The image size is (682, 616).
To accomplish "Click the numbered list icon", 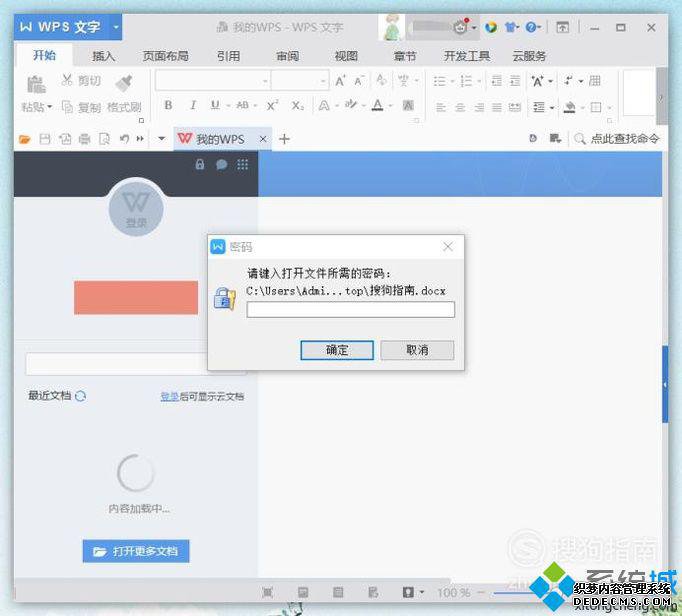I will click(466, 81).
